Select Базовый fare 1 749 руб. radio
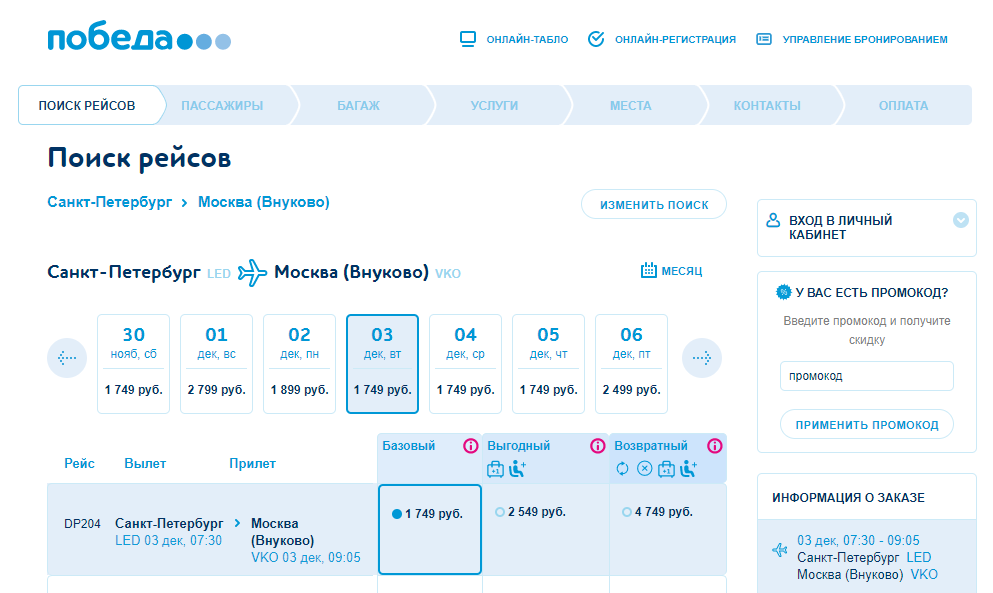Viewport: 993px width, 593px height. point(397,514)
